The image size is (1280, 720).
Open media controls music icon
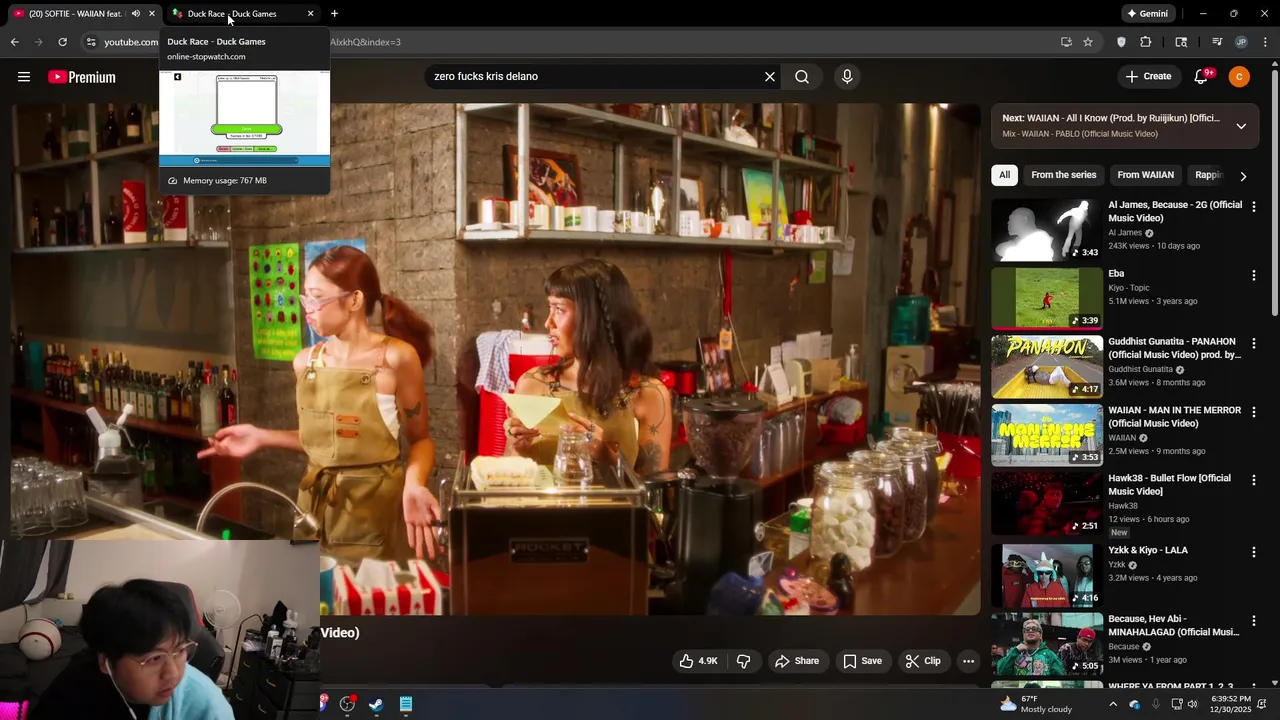point(1217,42)
